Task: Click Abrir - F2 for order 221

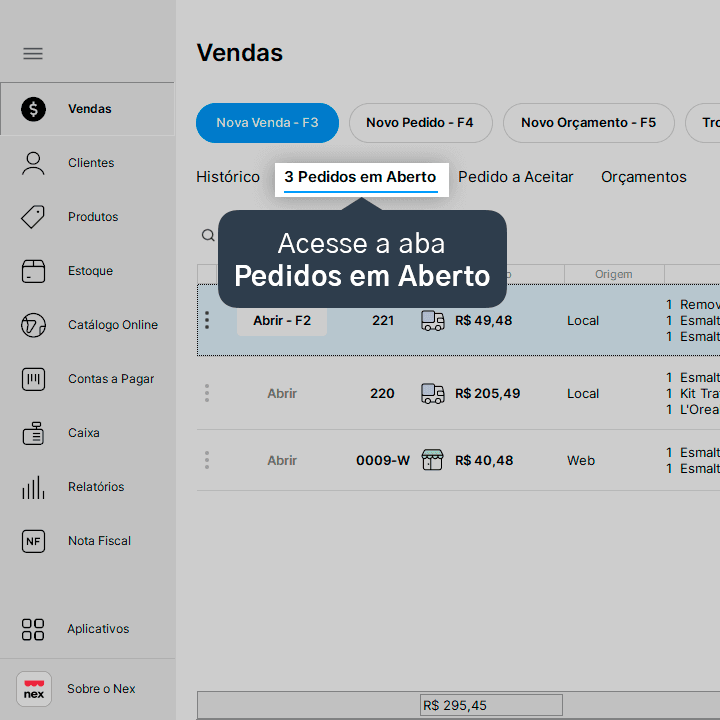Action: pos(282,321)
